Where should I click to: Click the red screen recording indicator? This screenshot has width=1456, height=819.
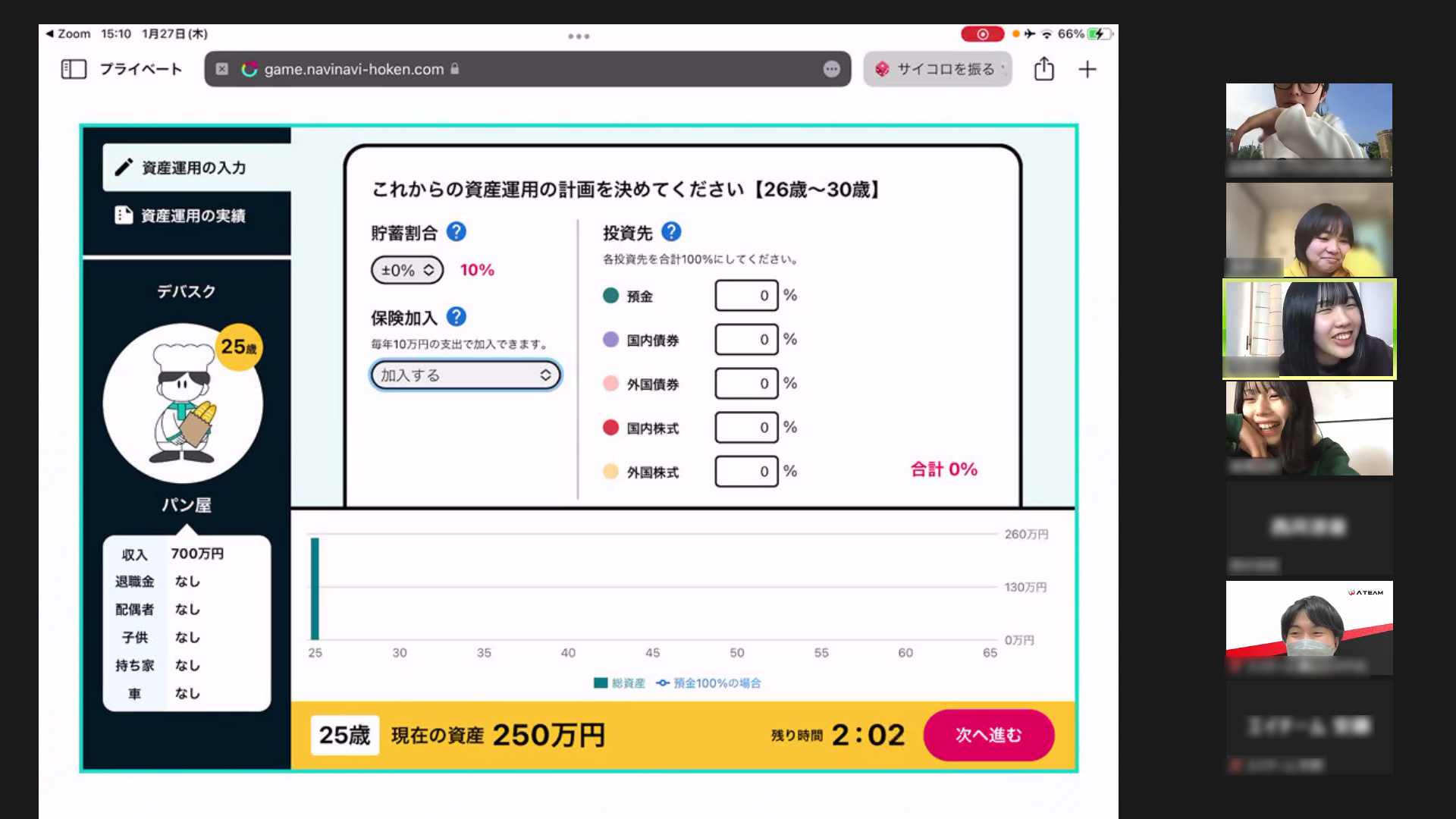coord(982,34)
